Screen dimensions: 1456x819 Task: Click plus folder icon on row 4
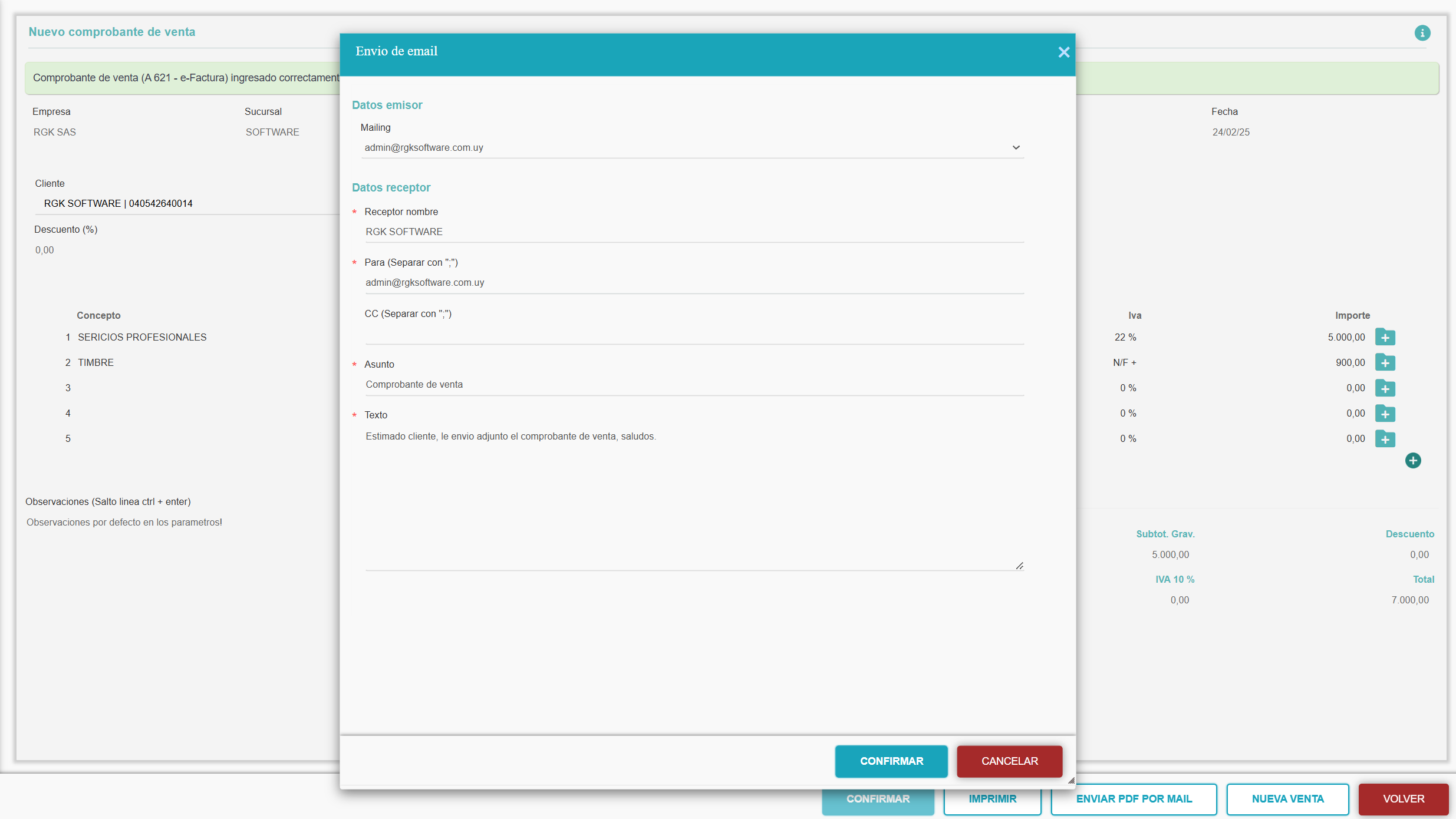(x=1385, y=414)
